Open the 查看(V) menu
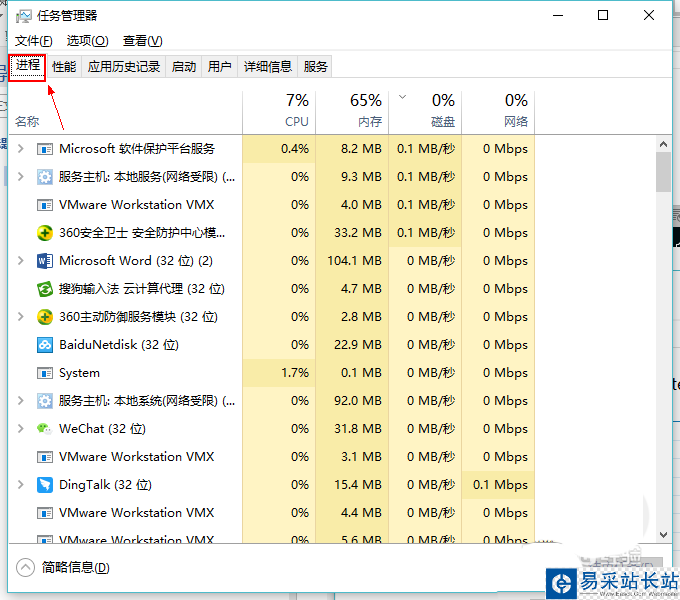The image size is (680, 600). [142, 41]
